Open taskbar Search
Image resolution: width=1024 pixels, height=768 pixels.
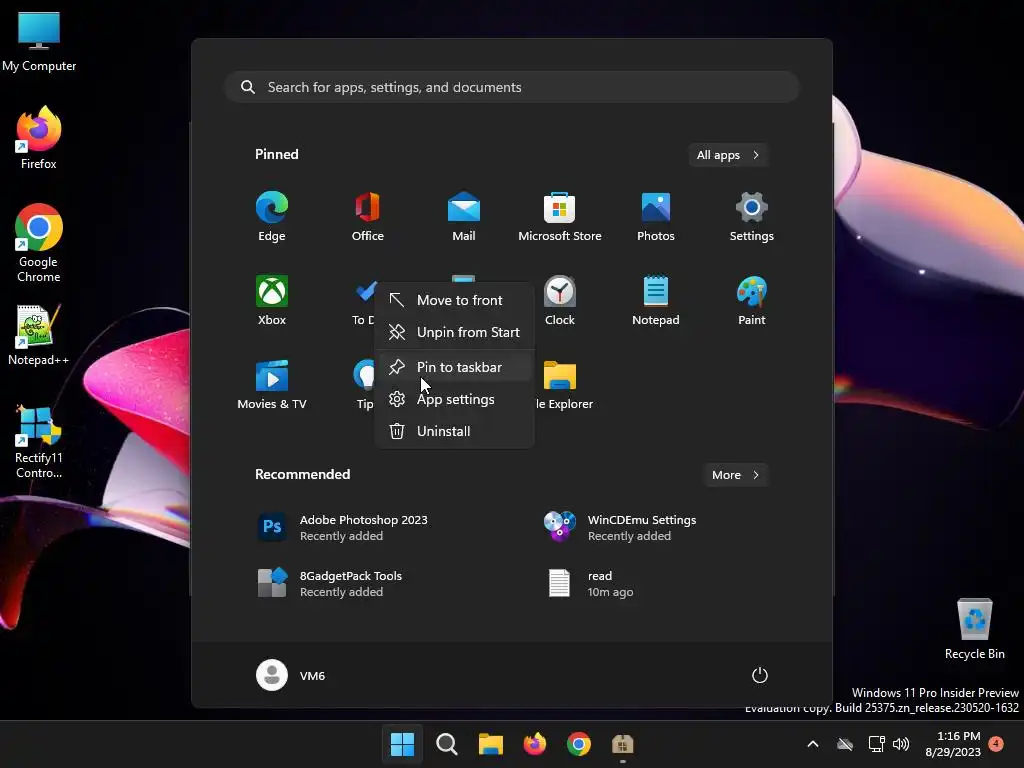tap(447, 744)
